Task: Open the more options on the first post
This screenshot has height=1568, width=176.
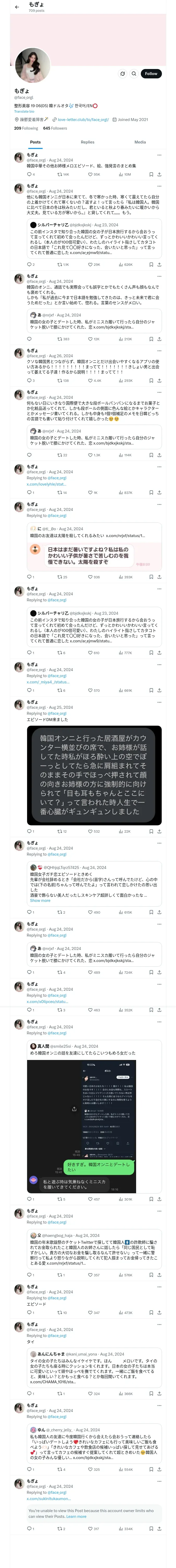Action: [x=160, y=155]
